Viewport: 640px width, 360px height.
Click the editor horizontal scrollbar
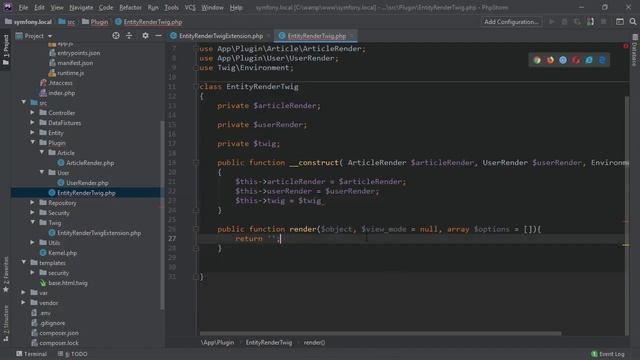point(380,333)
